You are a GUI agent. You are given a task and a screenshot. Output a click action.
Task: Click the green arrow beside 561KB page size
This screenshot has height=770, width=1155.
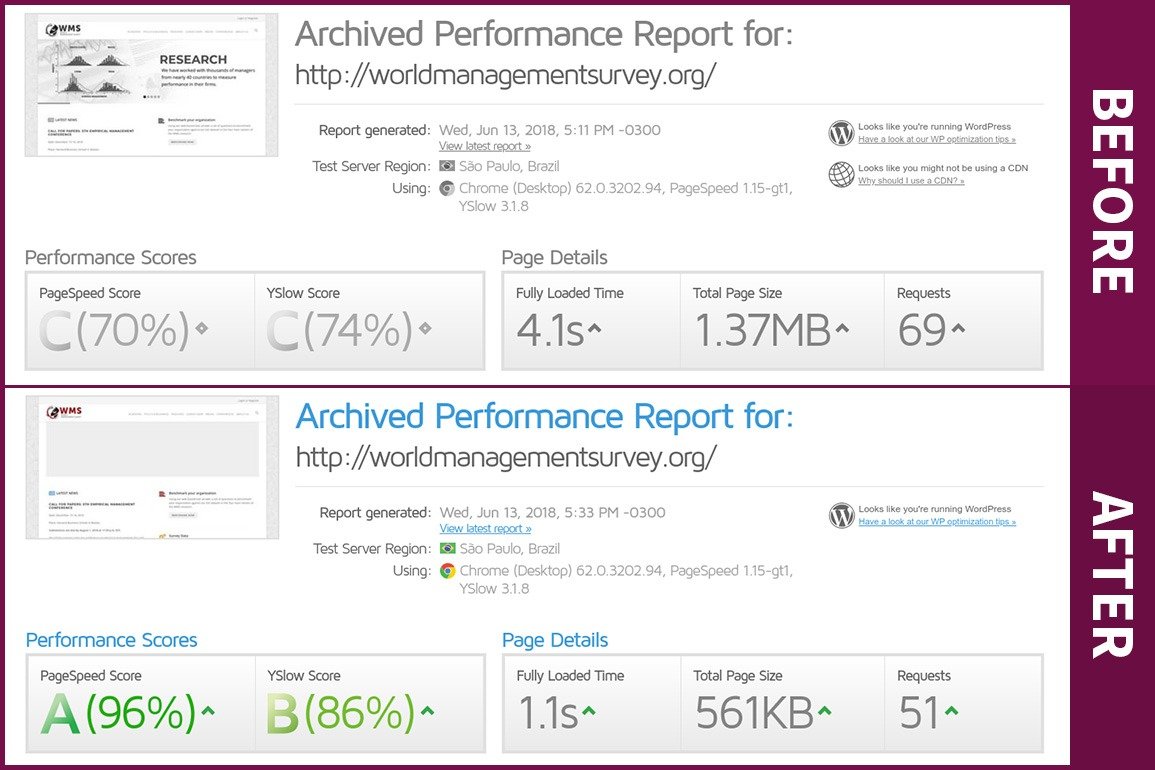tap(823, 711)
